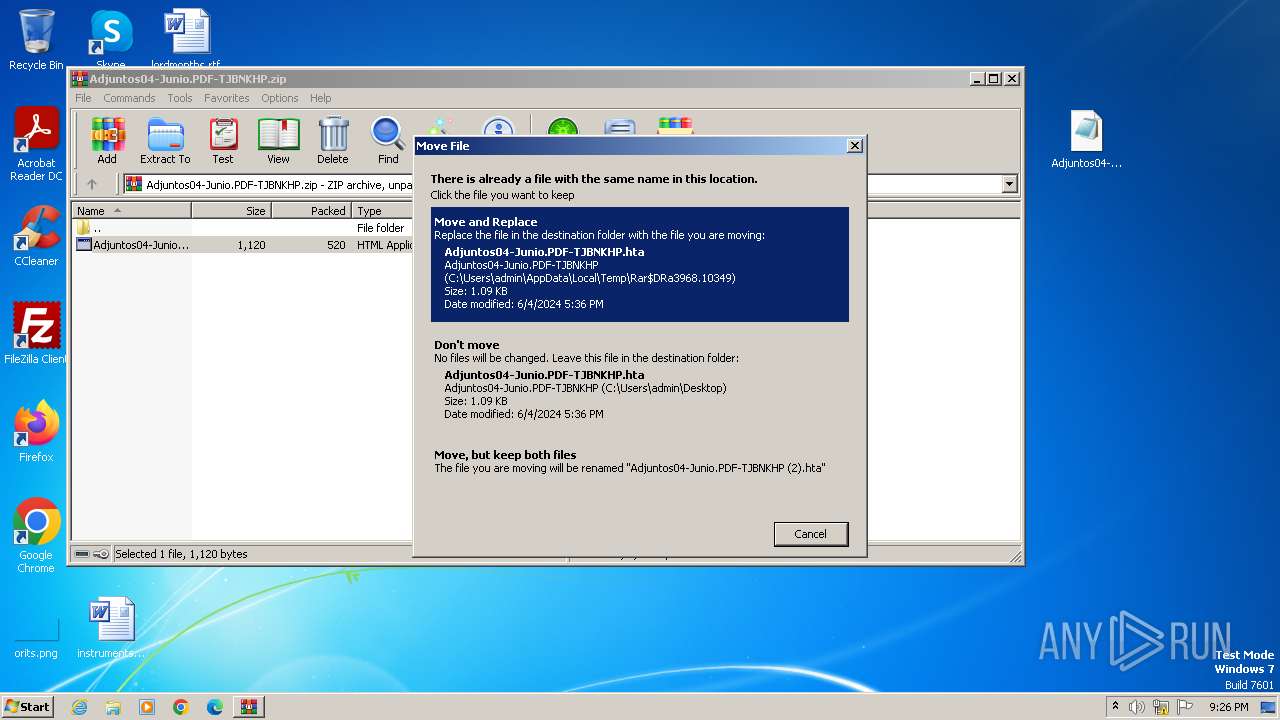Screen dimensions: 1280x720
Task: Launch Chrome from the taskbar
Action: (181, 707)
